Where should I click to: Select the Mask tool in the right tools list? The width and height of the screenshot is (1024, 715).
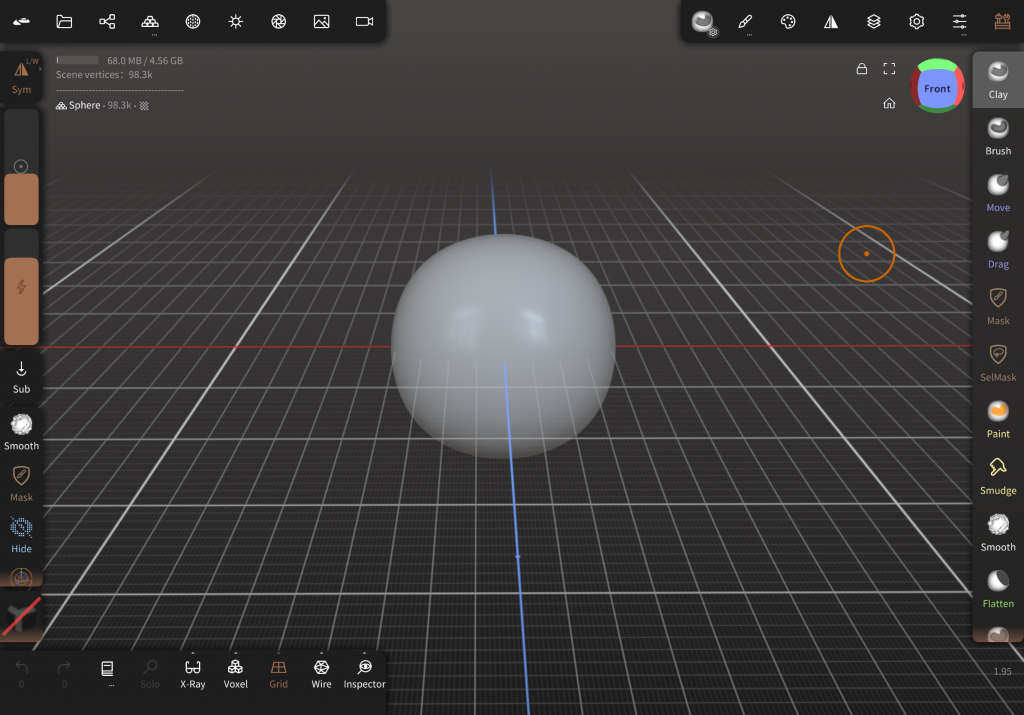coord(998,306)
